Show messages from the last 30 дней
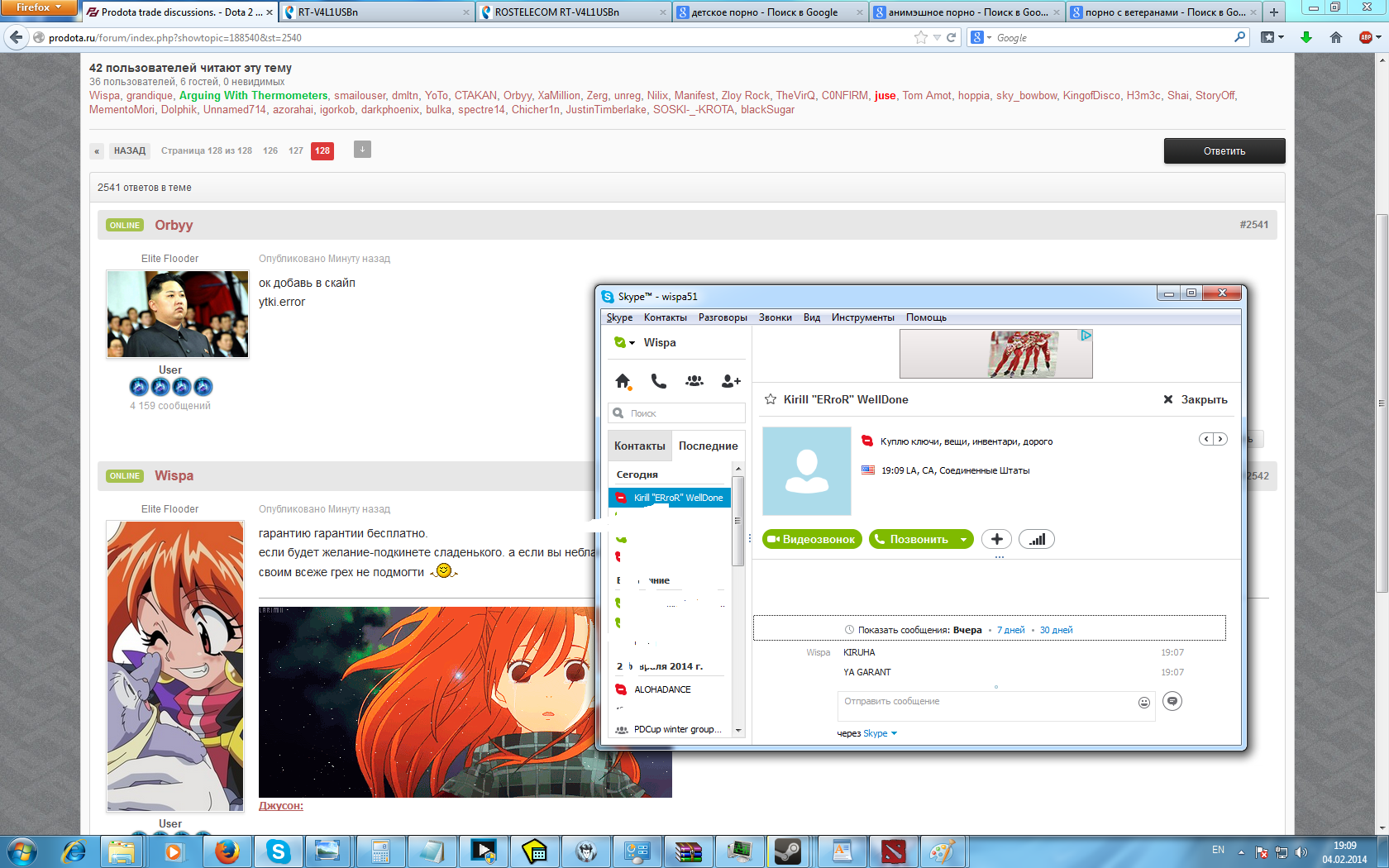 pos(1056,630)
